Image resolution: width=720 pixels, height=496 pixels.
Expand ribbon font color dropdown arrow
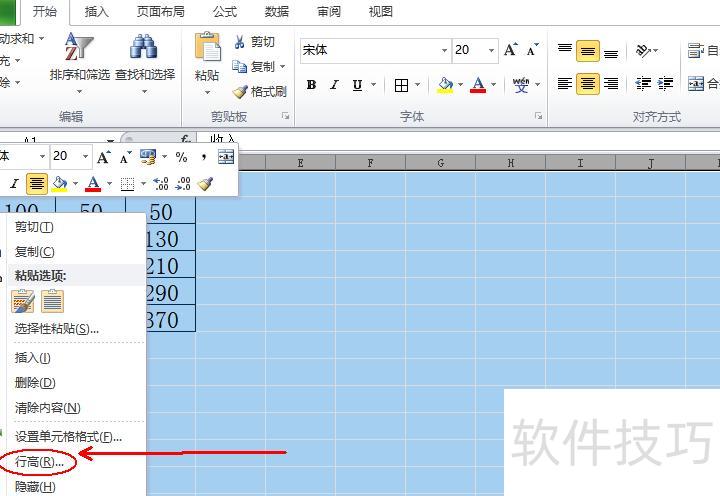[x=494, y=85]
